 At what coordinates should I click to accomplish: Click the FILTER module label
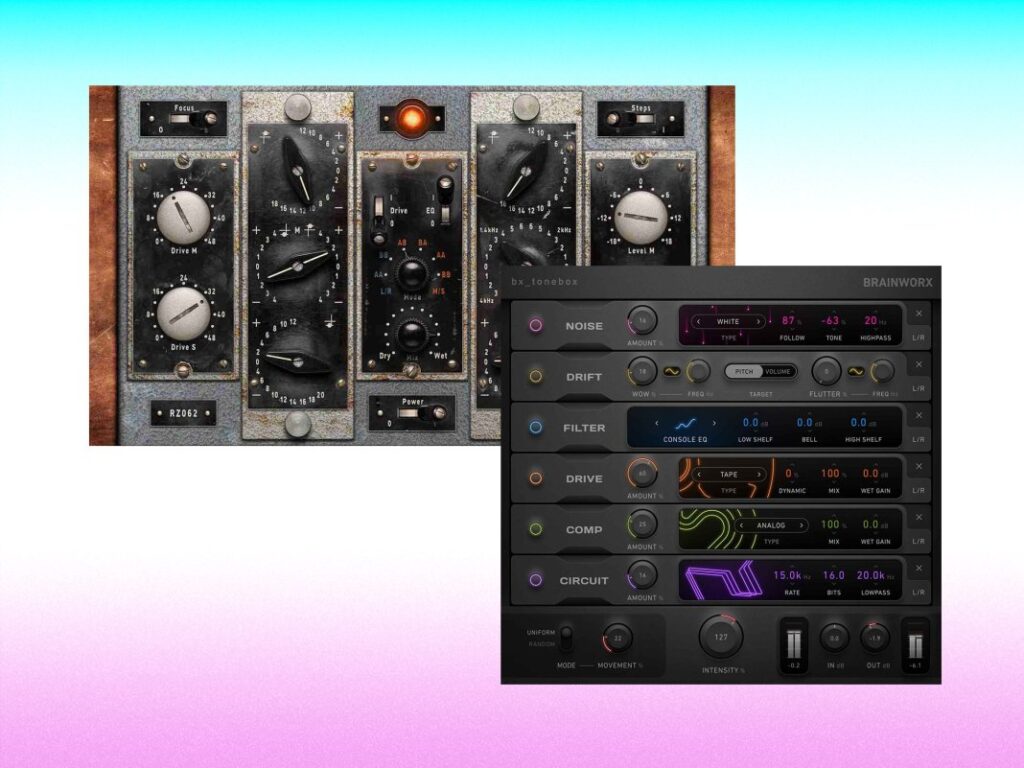click(584, 428)
